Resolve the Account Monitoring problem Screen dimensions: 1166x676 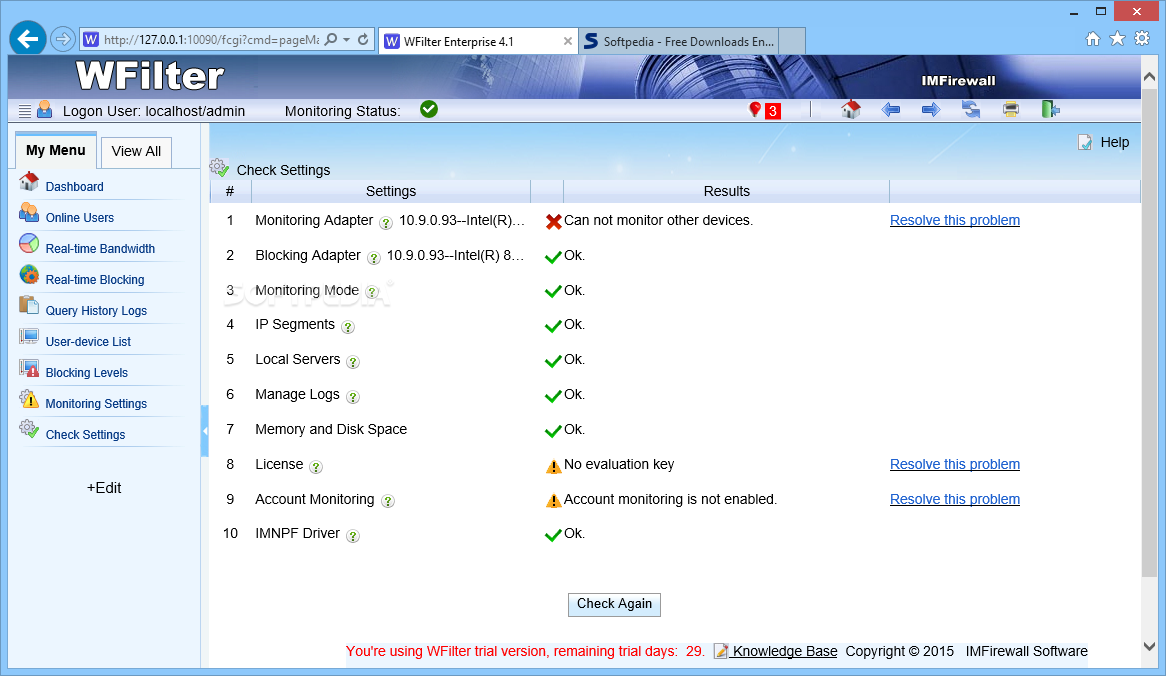(x=955, y=499)
